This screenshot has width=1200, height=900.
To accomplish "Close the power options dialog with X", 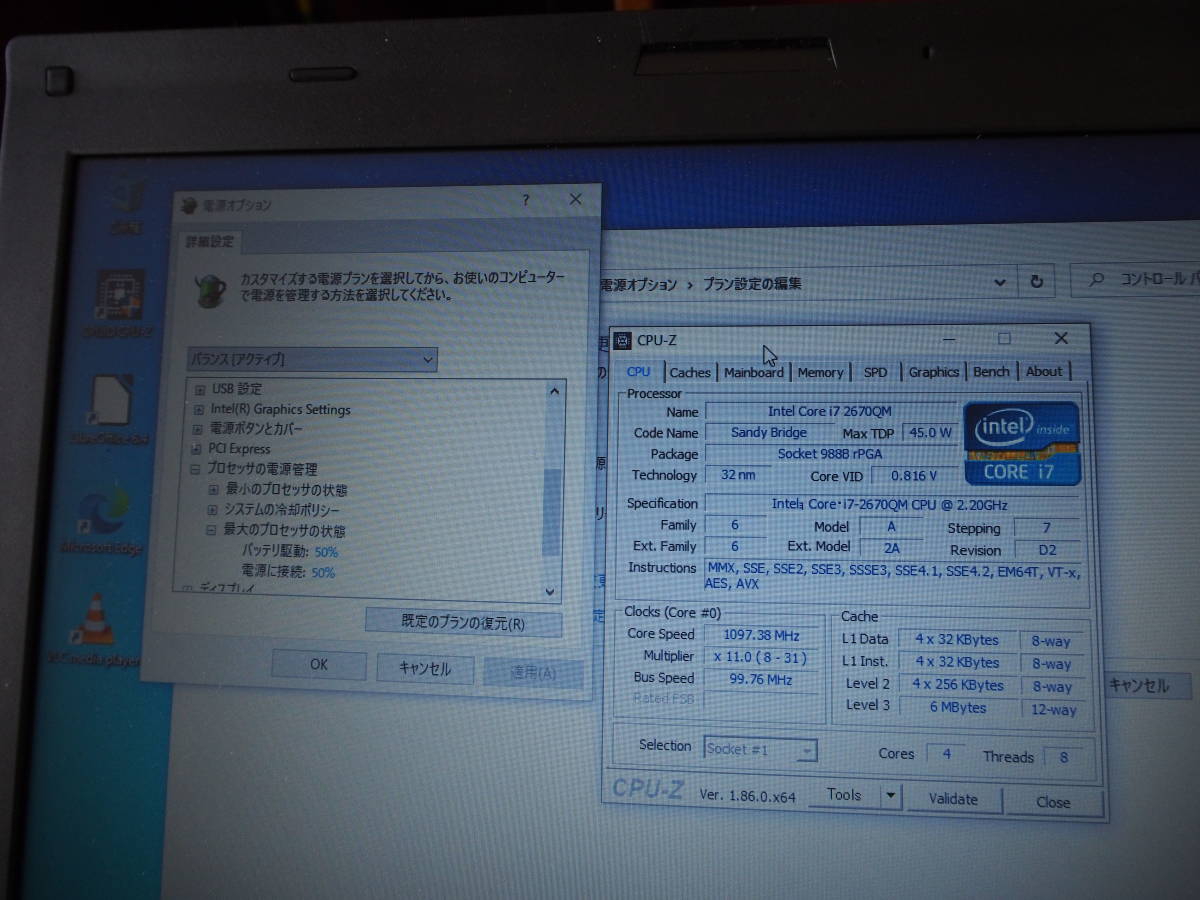I will (575, 200).
